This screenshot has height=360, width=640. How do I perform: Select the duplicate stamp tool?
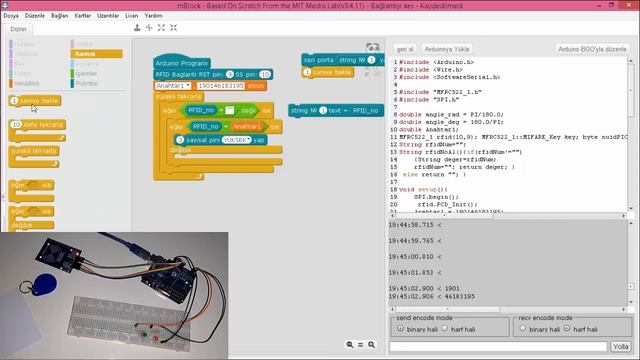pos(137,28)
